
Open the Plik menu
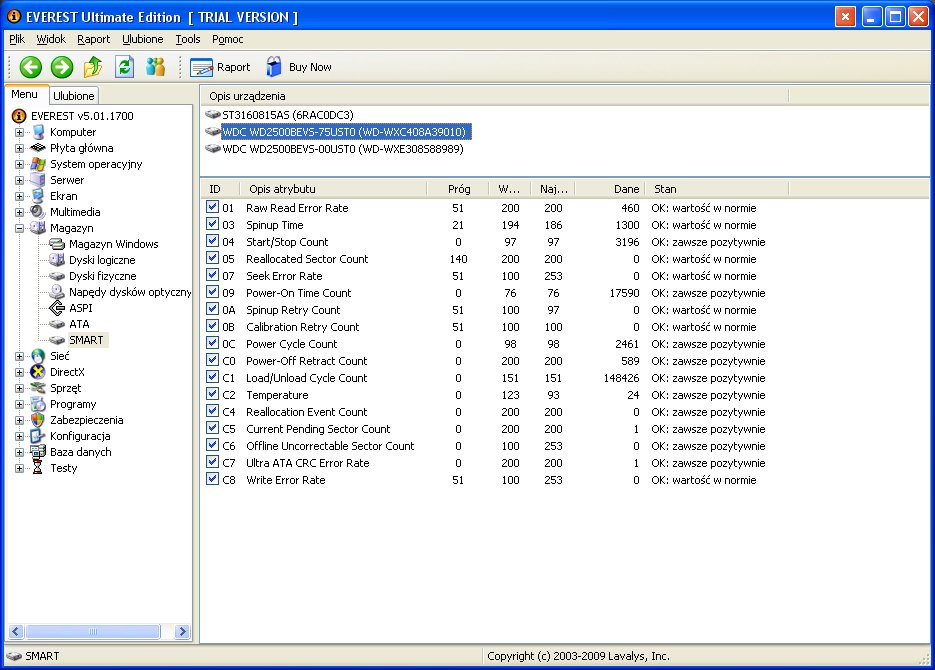click(17, 39)
